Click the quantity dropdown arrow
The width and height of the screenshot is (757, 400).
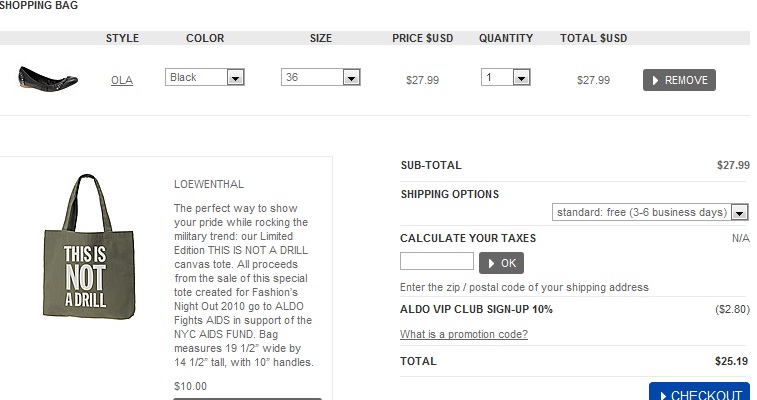(x=521, y=77)
